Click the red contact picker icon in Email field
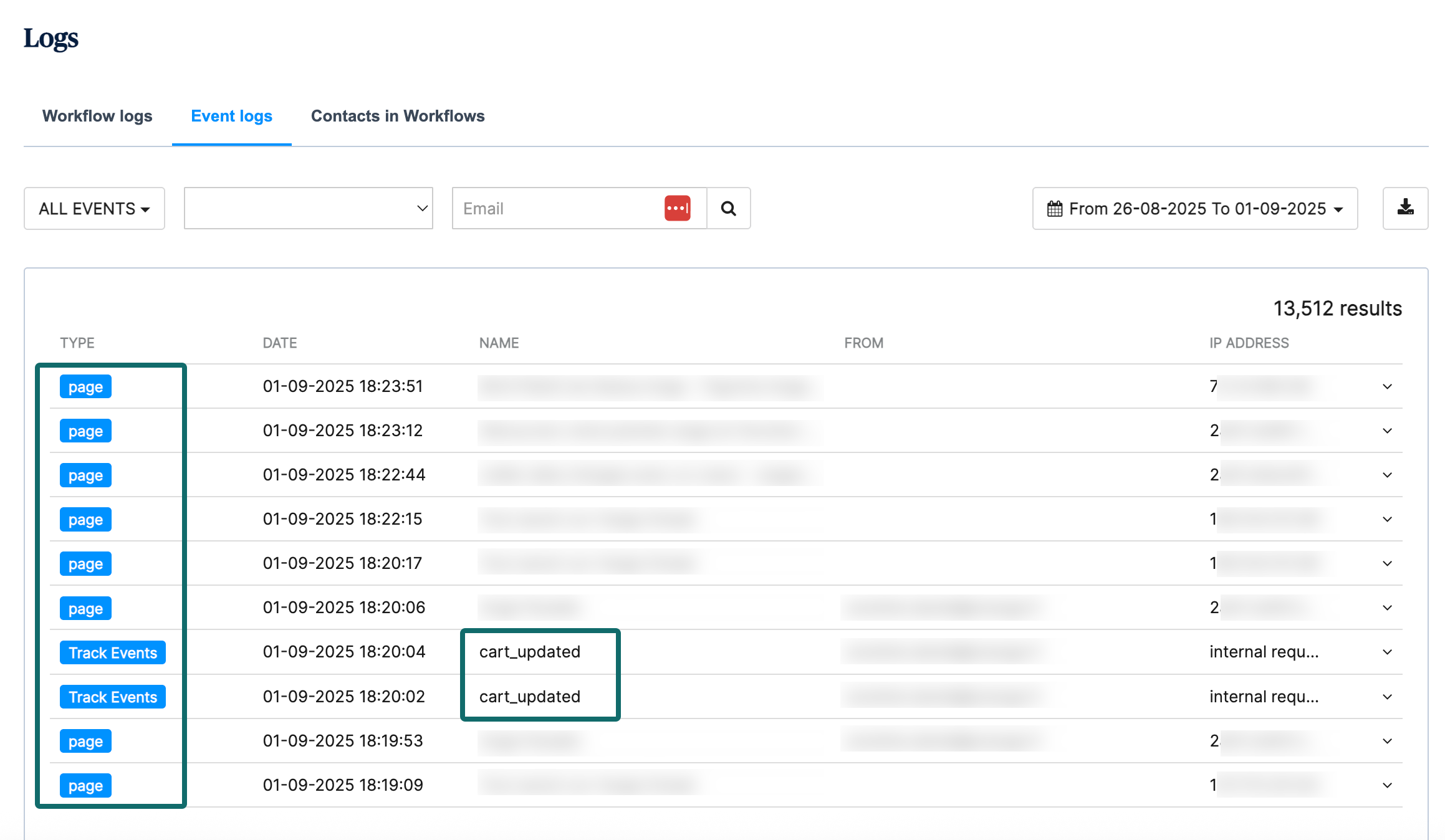This screenshot has width=1445, height=840. (677, 207)
